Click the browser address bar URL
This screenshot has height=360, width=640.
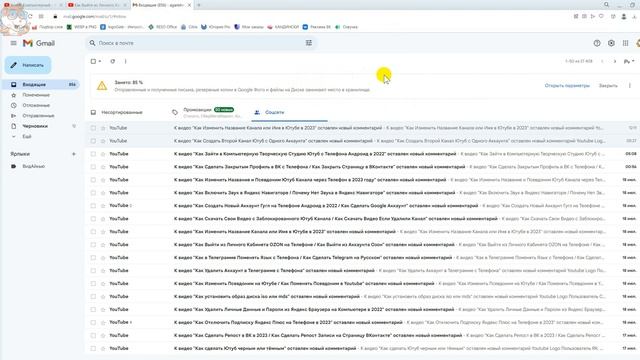[95, 16]
